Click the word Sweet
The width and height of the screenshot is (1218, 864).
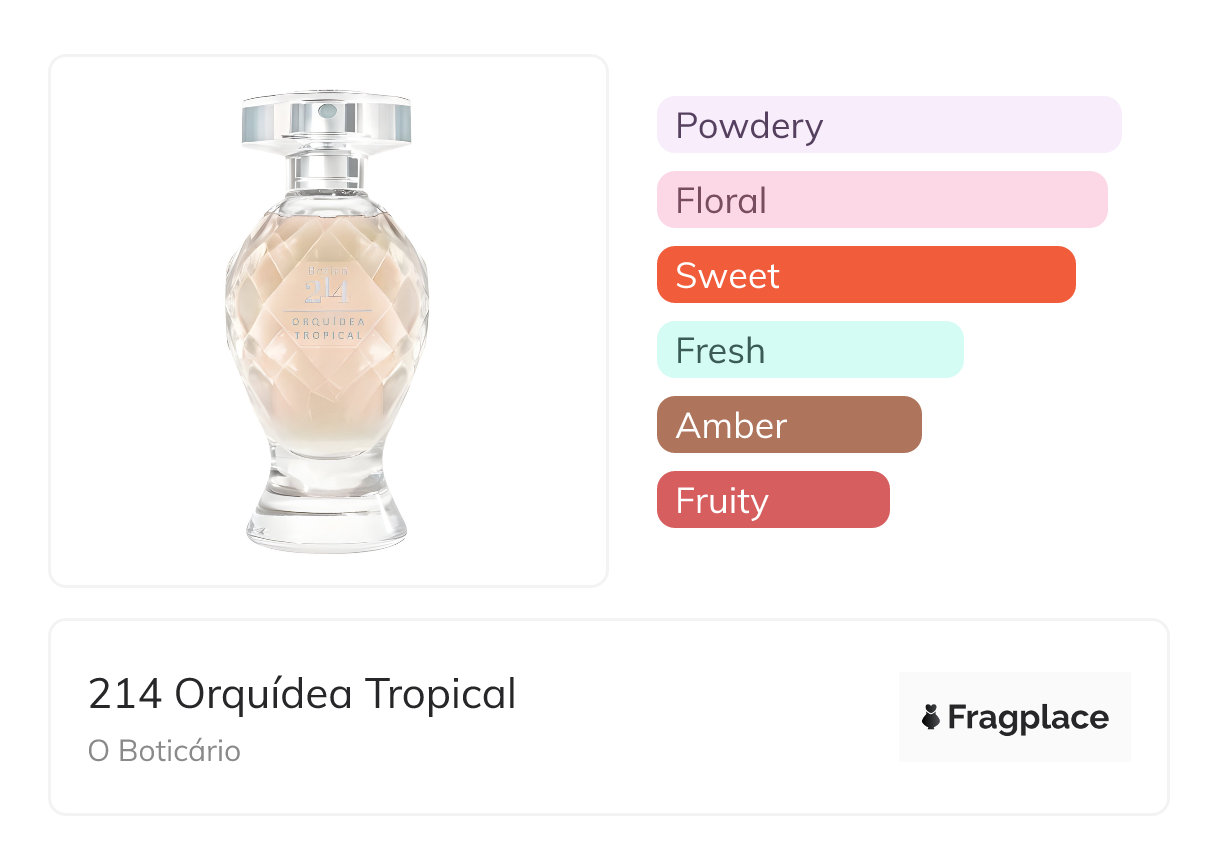click(x=727, y=276)
